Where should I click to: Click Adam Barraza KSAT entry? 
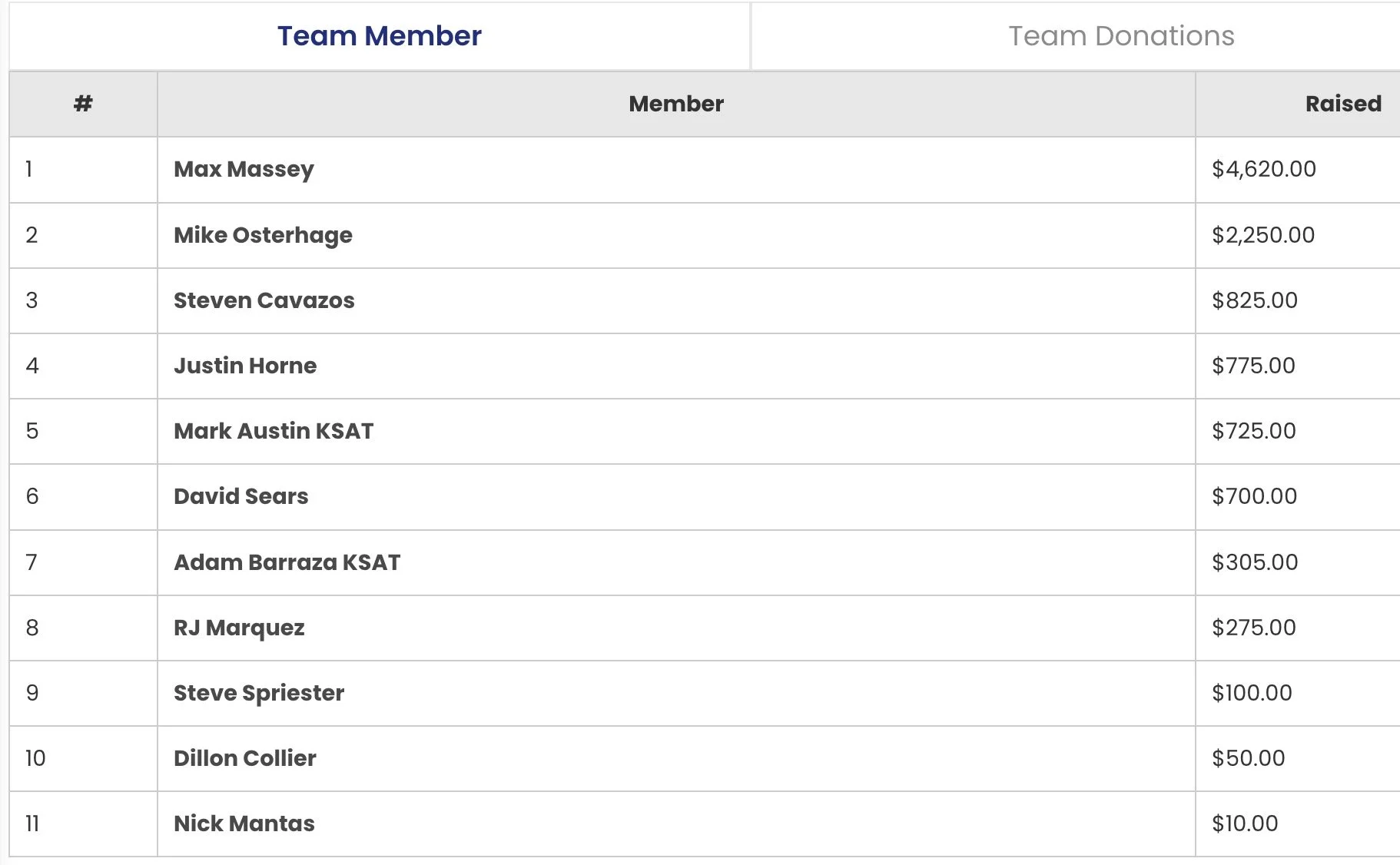(287, 562)
